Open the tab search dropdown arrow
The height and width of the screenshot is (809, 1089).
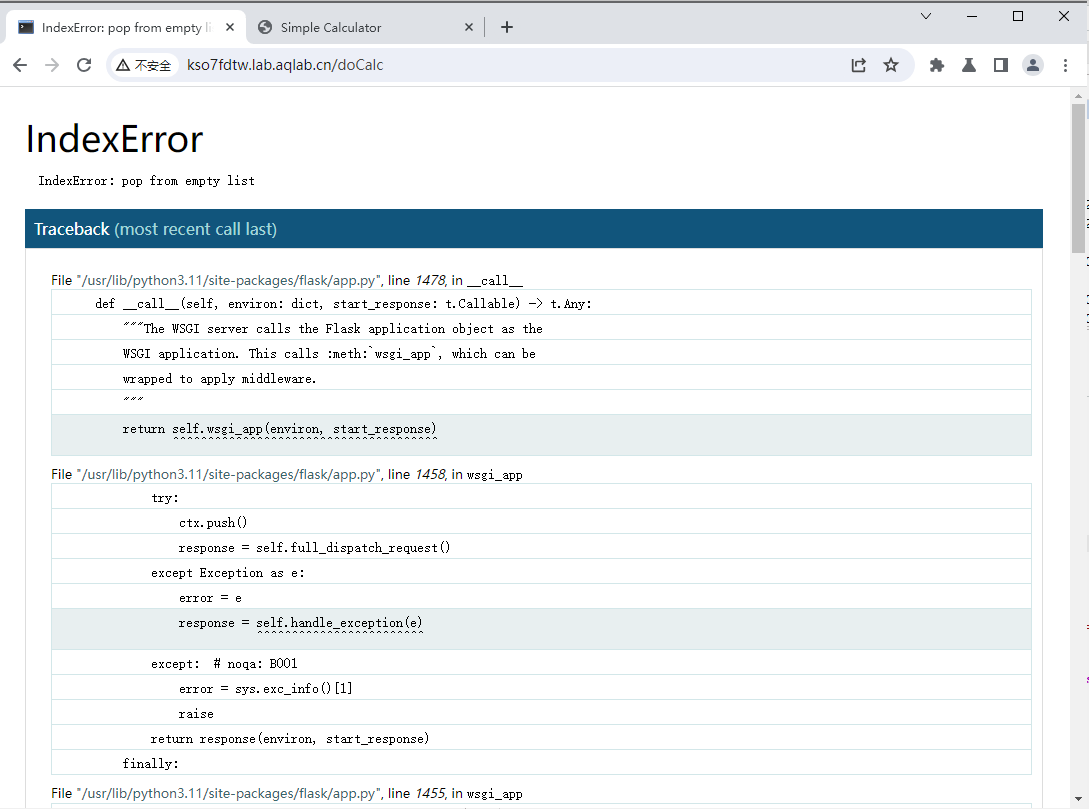(926, 16)
